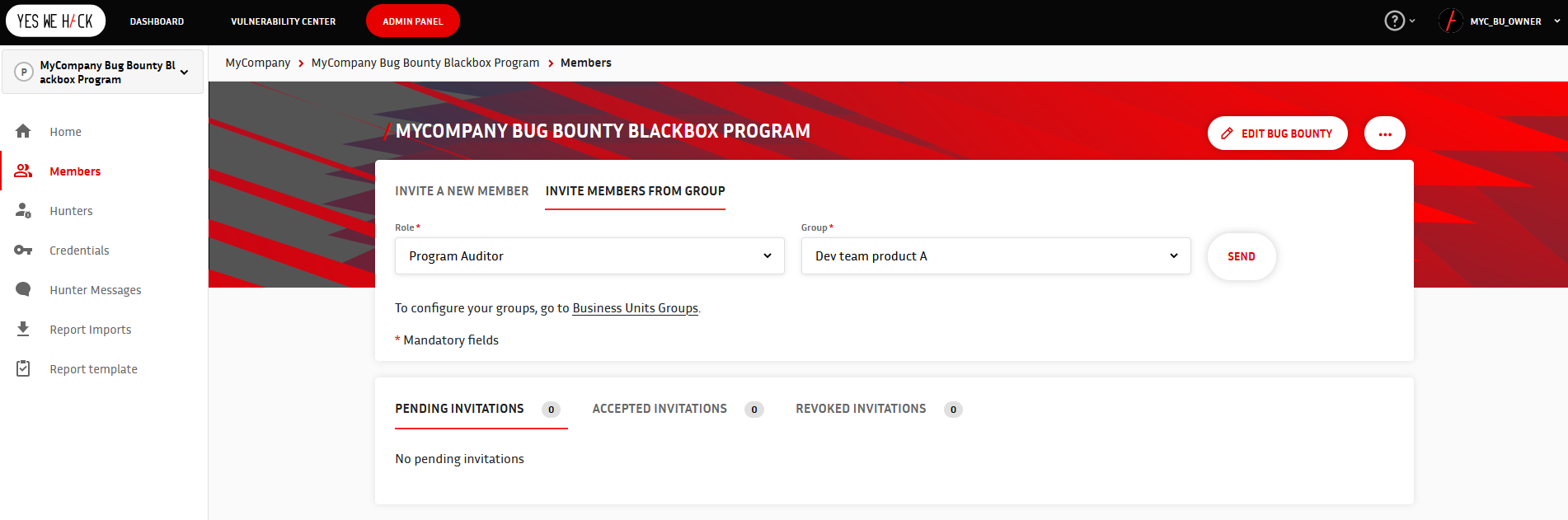Open the Dashboard menu

click(x=157, y=21)
